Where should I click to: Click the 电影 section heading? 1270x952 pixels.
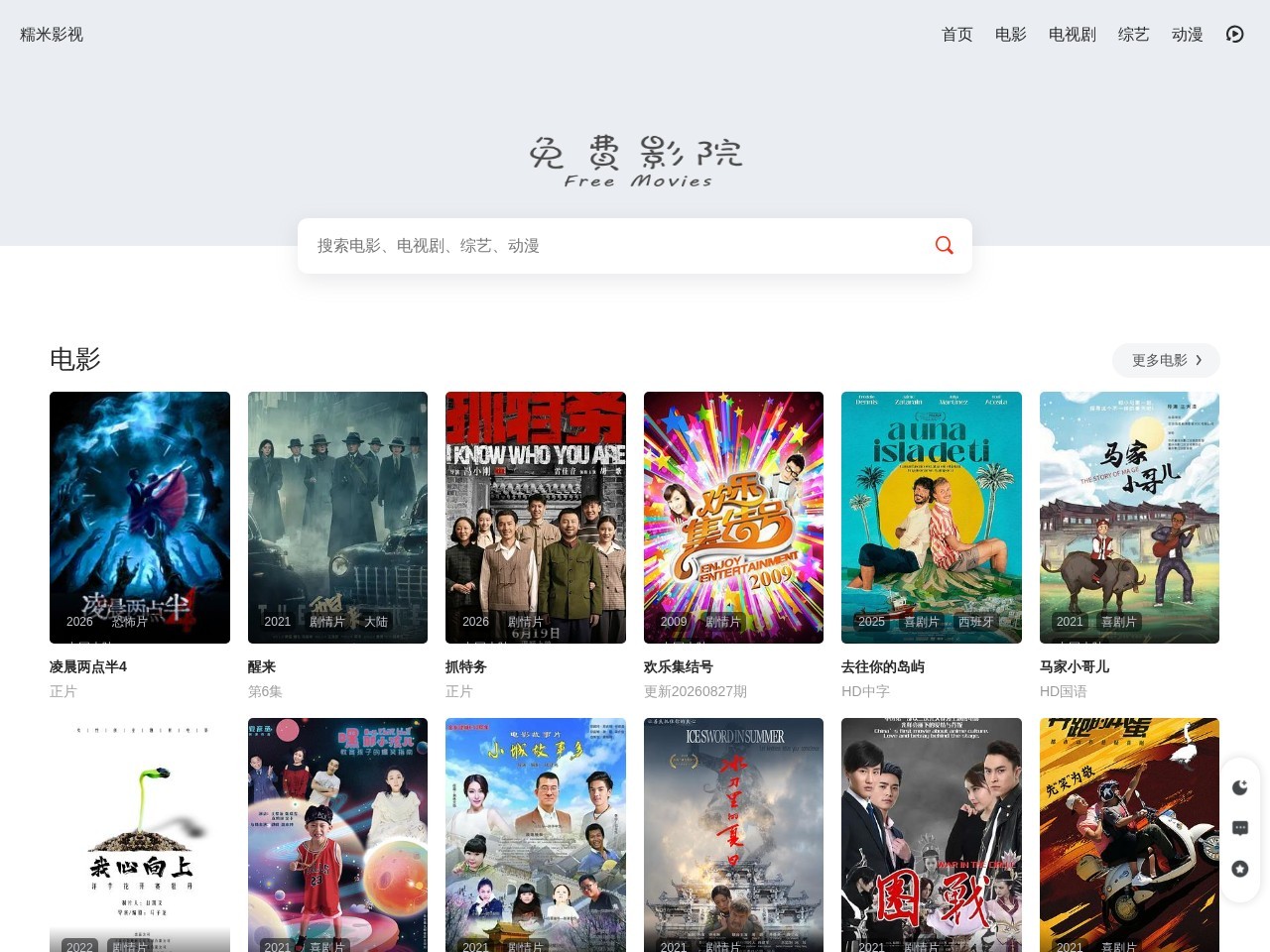[75, 359]
